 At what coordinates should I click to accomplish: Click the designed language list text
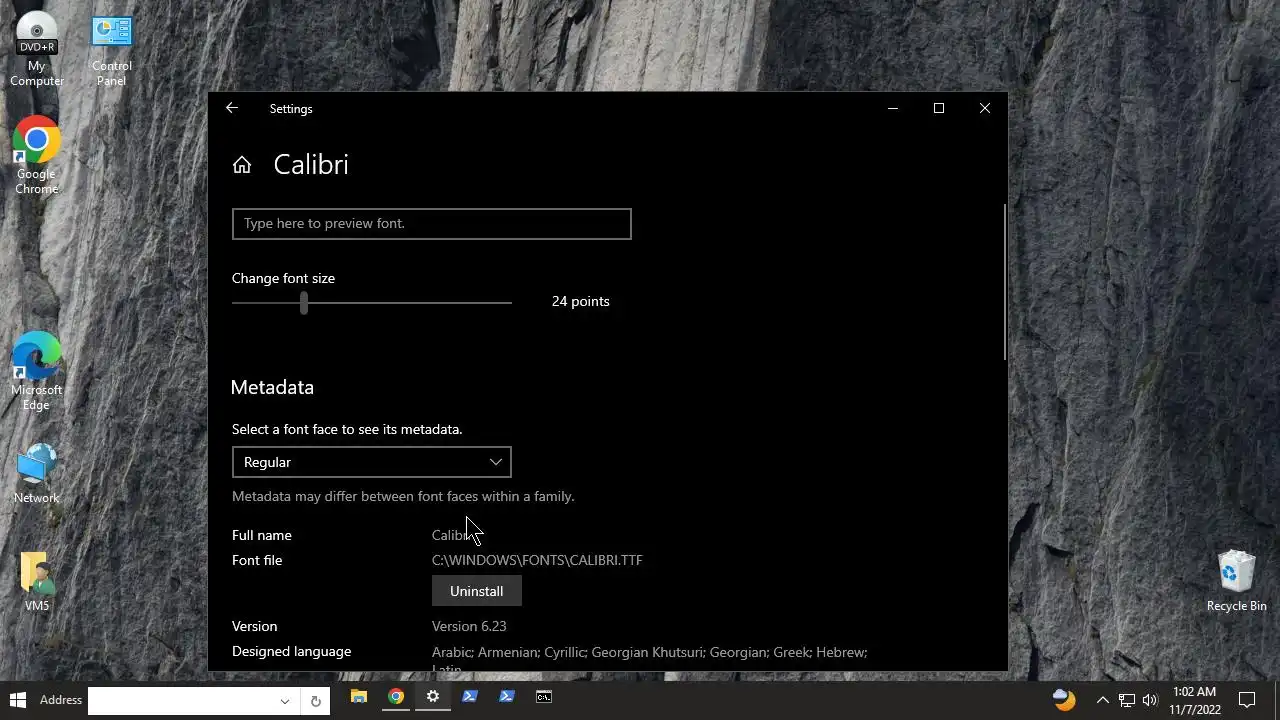tap(649, 659)
